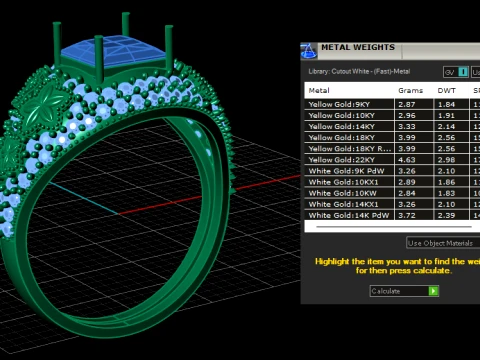The image size is (480, 360).
Task: Click the horizontal scrollbar under the table
Action: [x=394, y=227]
